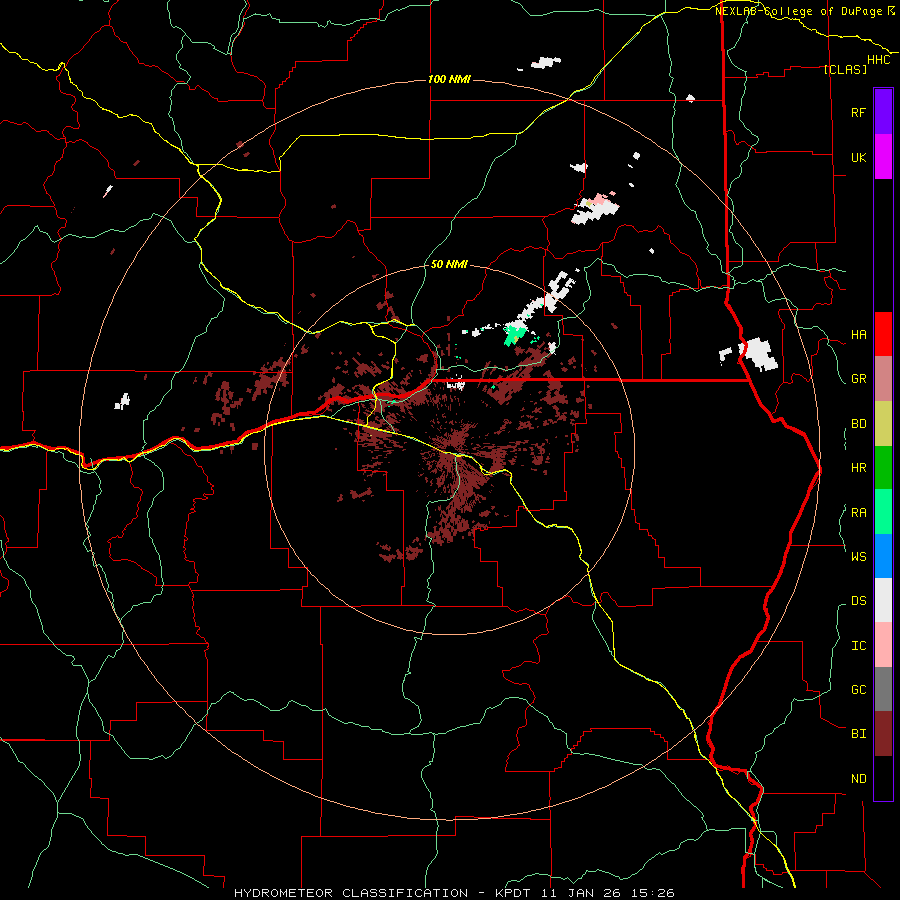
Task: Click the HR green legend color block
Action: tap(883, 468)
